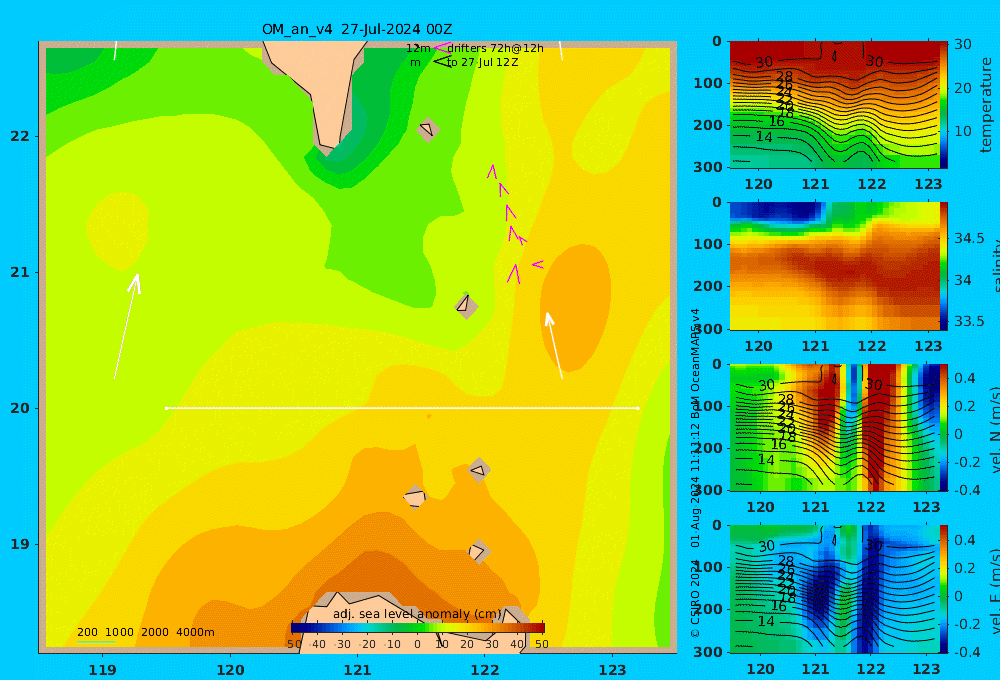Open the temperature section panel
The width and height of the screenshot is (1000, 680).
click(x=834, y=105)
